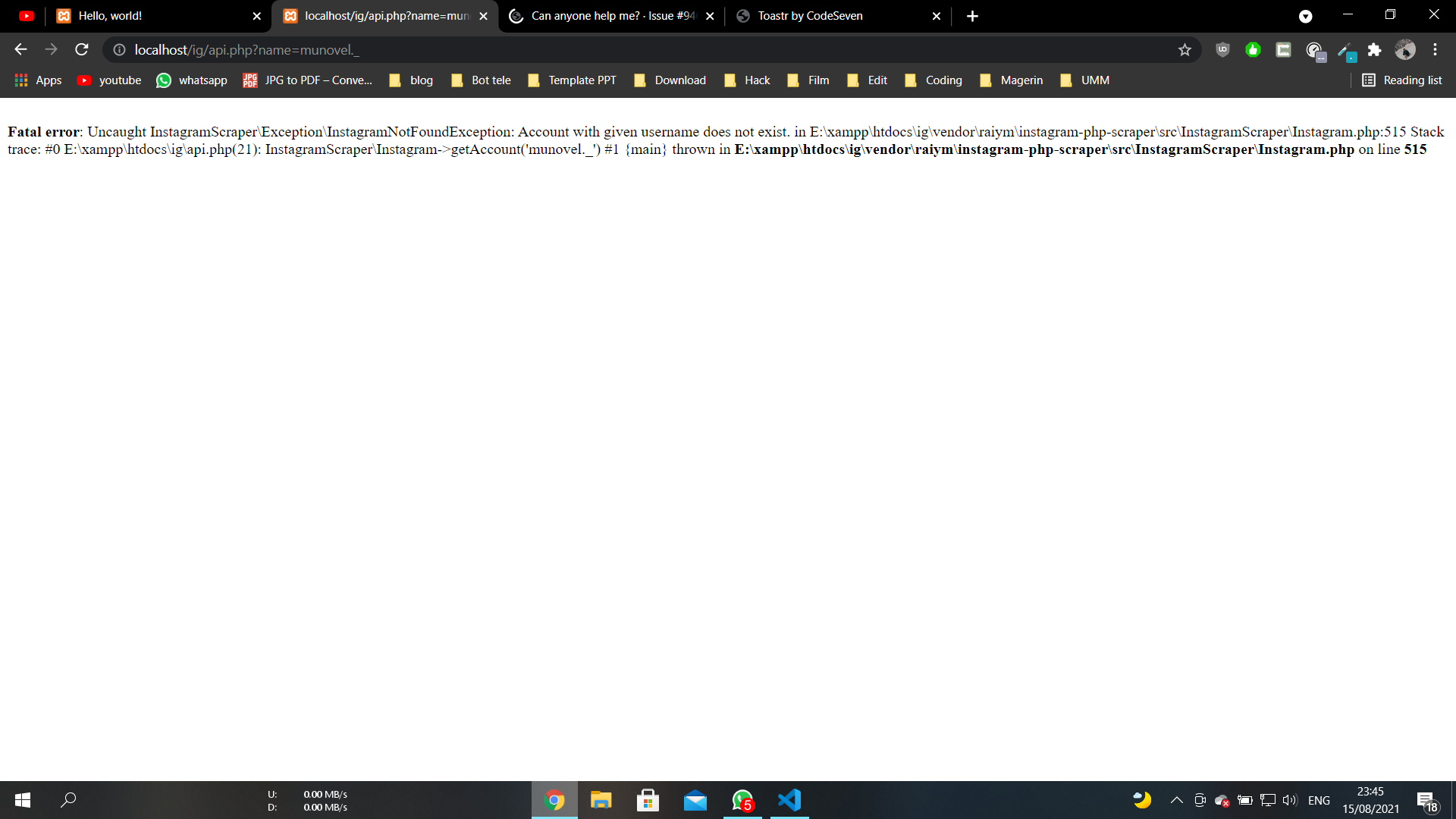Open Visual Studio Code from taskbar
1456x819 pixels.
pos(789,800)
